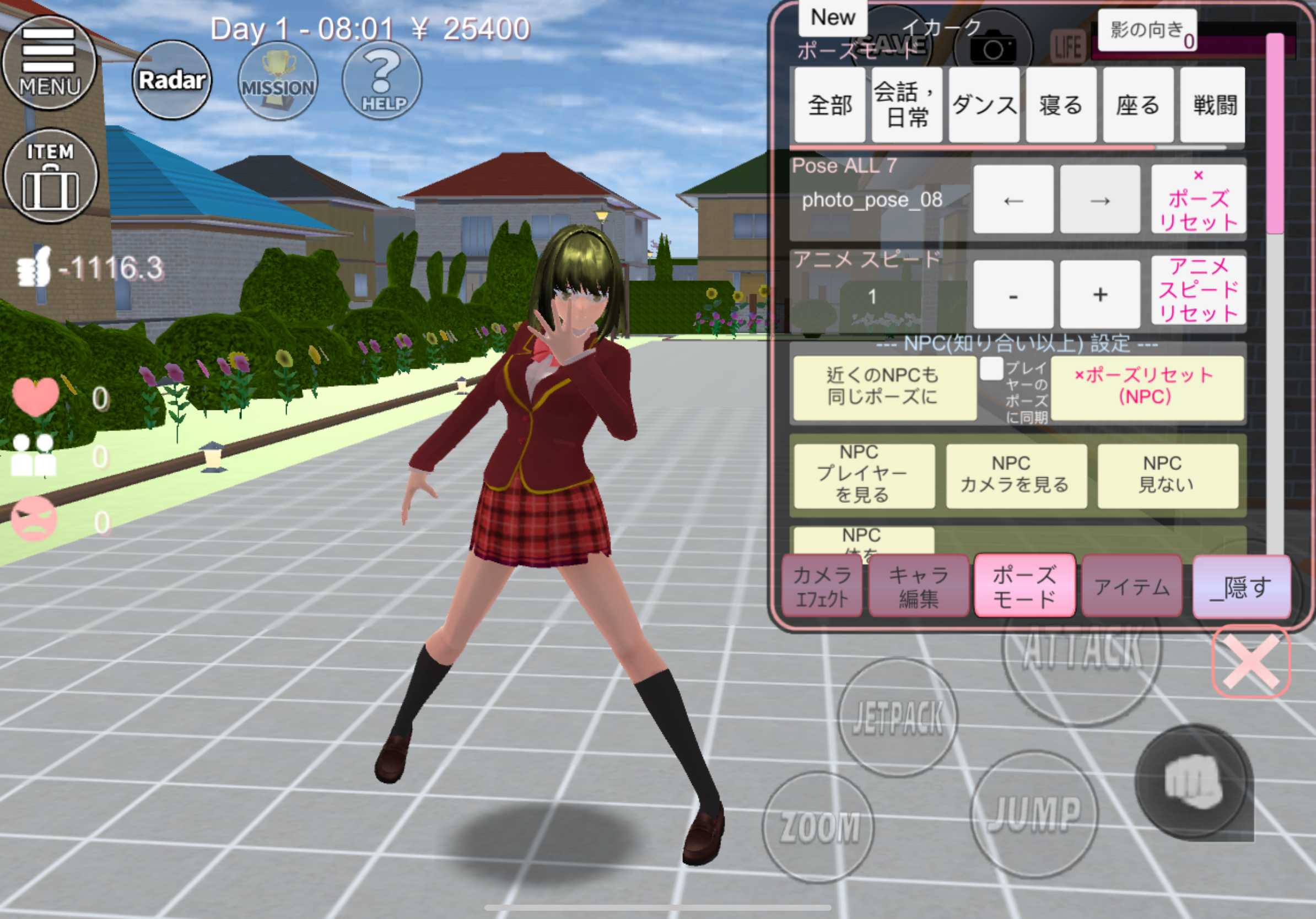Open the MISSION trophy button
The width and height of the screenshot is (1316, 919).
tap(277, 82)
